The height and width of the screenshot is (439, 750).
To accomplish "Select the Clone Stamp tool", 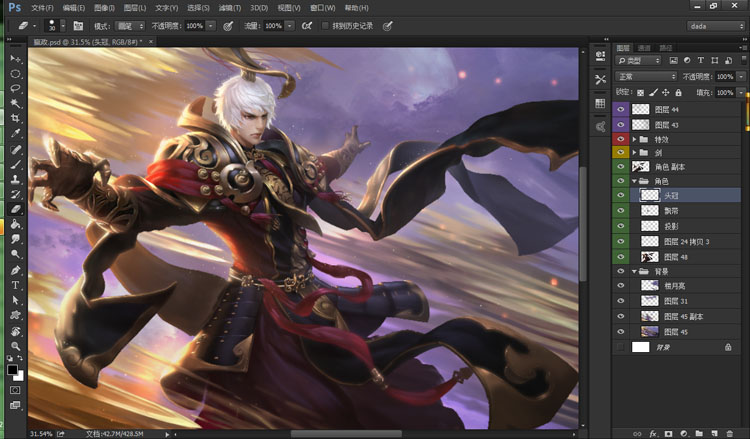I will click(x=15, y=179).
